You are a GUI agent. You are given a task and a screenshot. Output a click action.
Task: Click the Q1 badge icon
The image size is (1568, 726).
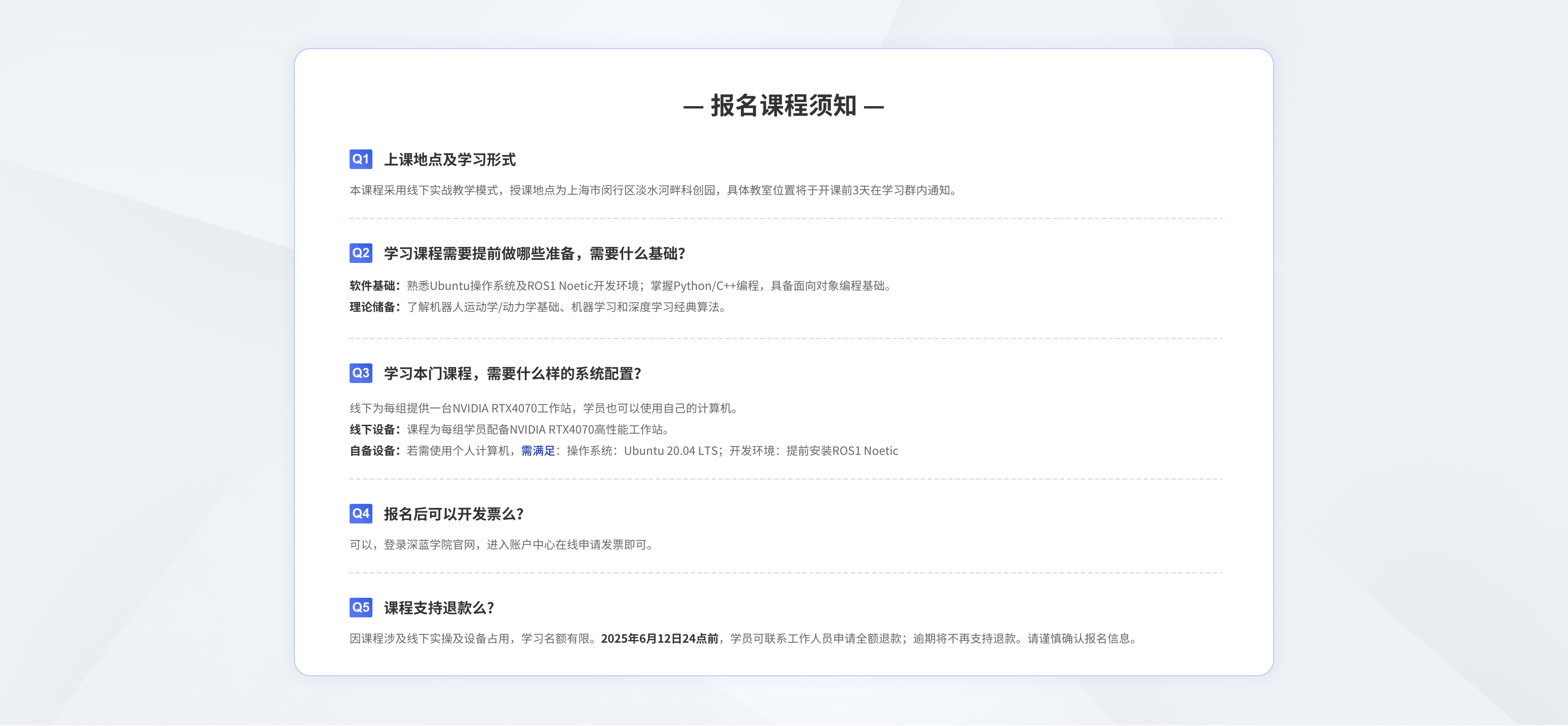pyautogui.click(x=361, y=159)
